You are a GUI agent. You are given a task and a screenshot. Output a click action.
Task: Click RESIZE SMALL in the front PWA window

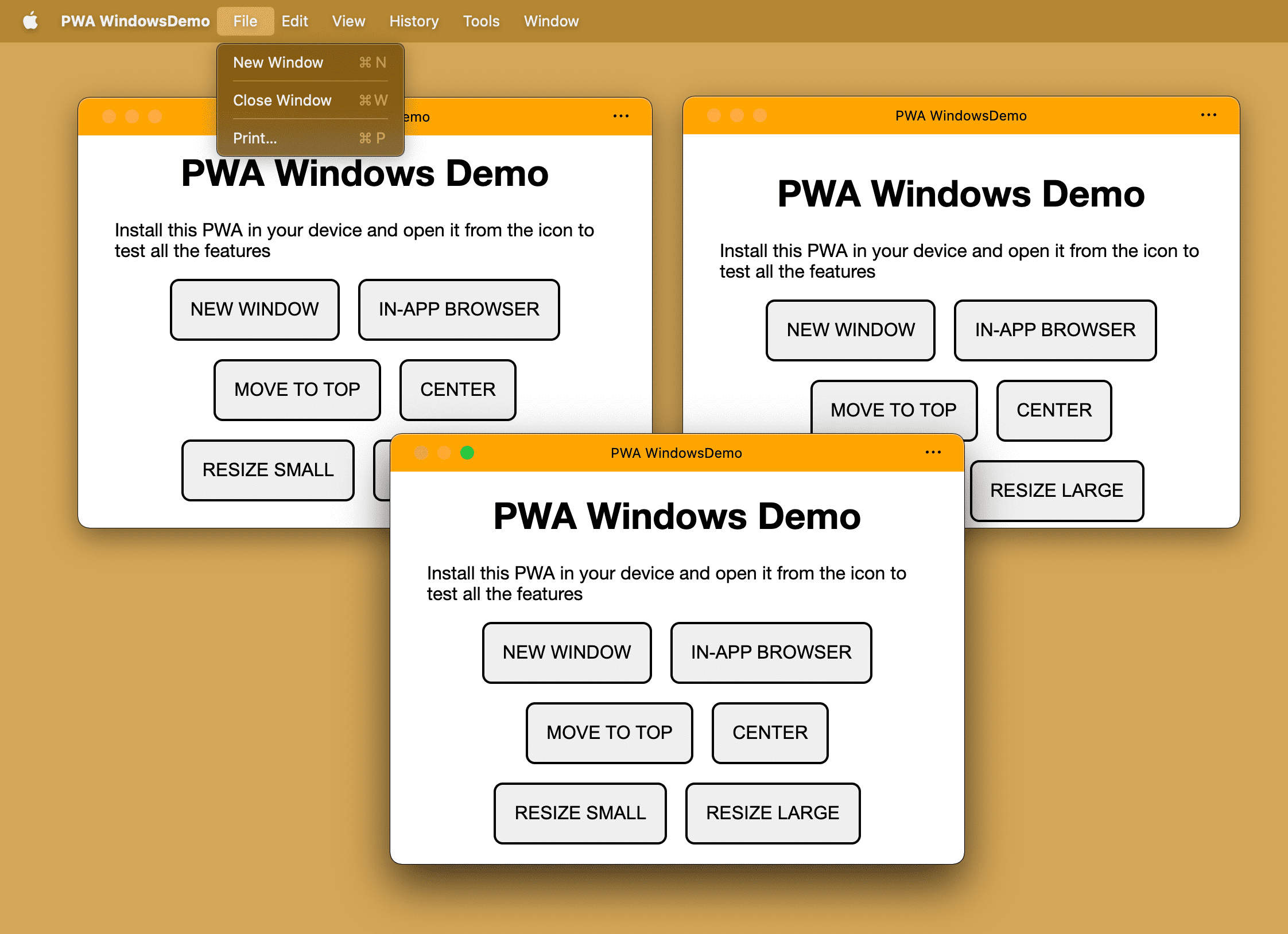(x=581, y=813)
